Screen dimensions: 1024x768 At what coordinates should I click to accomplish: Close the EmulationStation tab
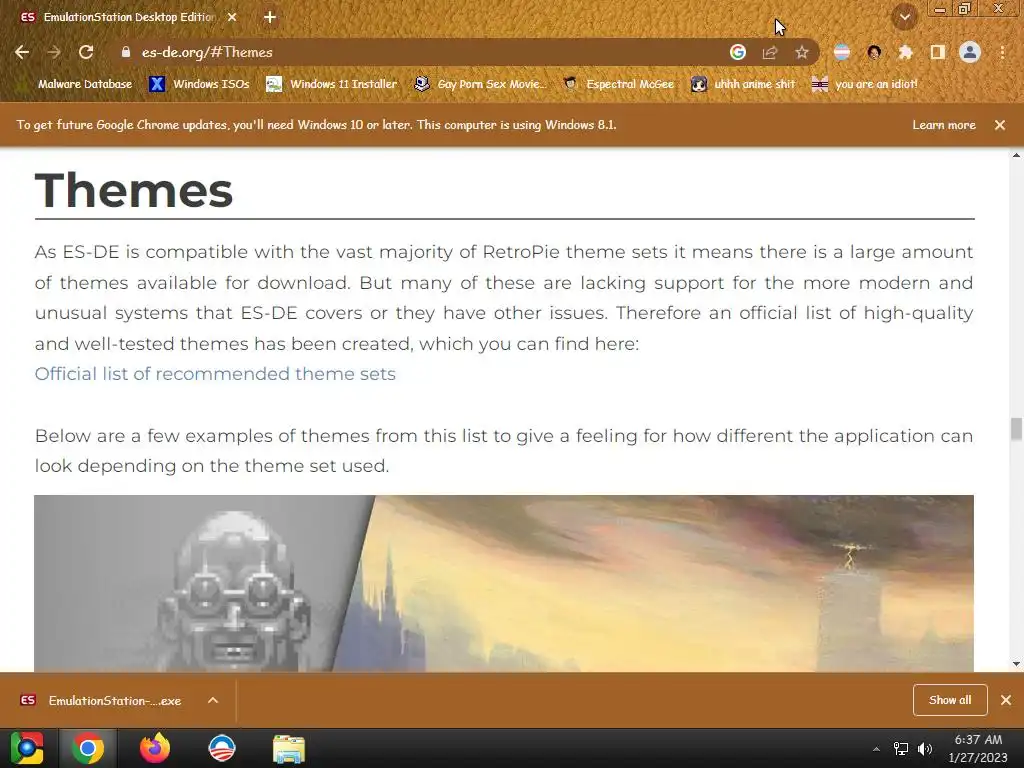232,18
